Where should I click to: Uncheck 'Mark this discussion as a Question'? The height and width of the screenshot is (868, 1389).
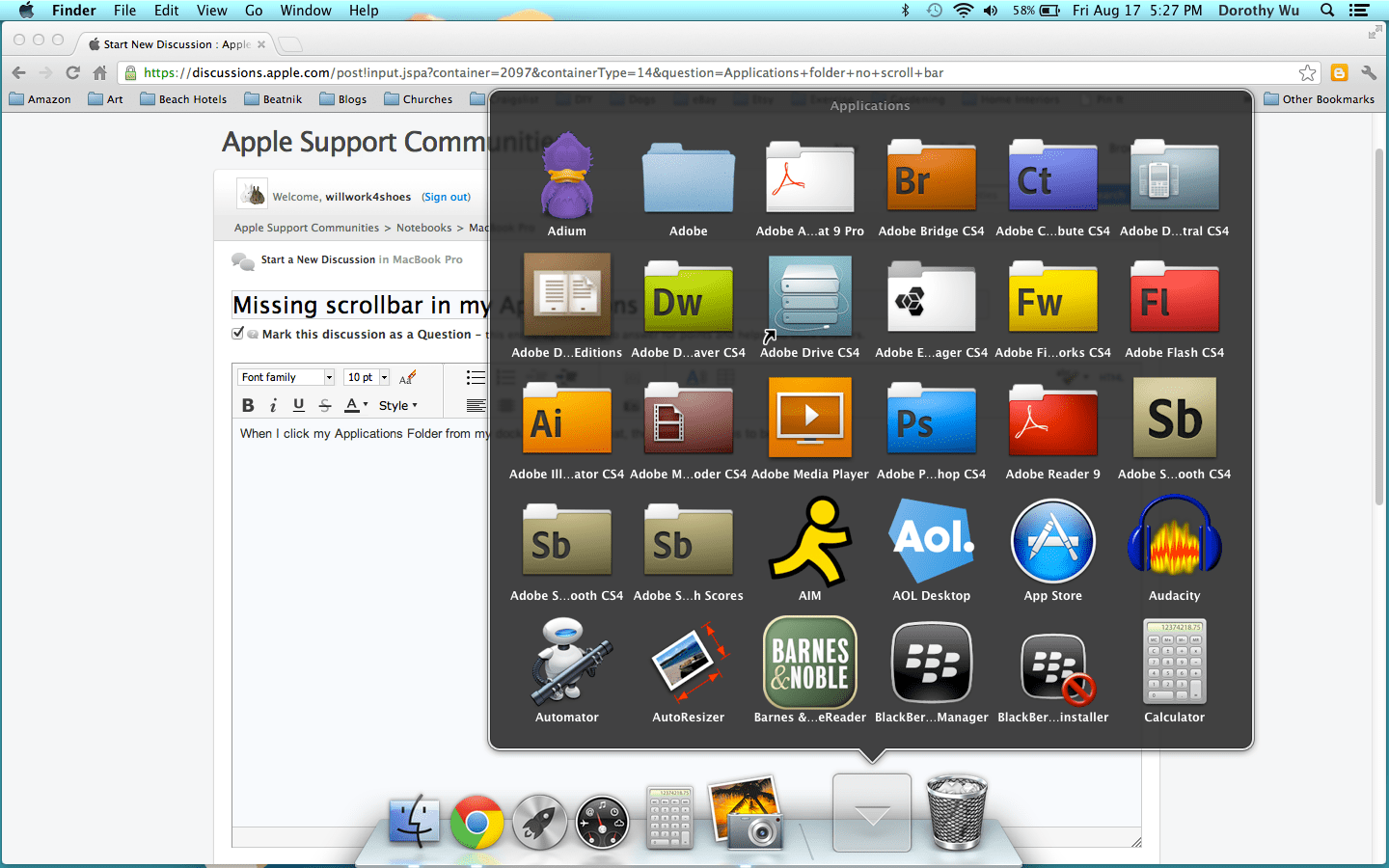coord(237,333)
